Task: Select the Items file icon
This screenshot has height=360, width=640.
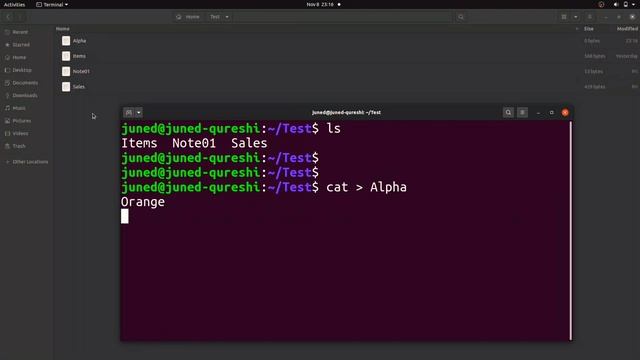Action: [x=66, y=56]
